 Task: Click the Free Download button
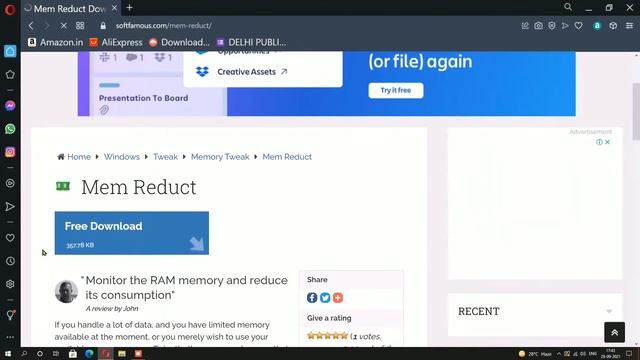132,233
